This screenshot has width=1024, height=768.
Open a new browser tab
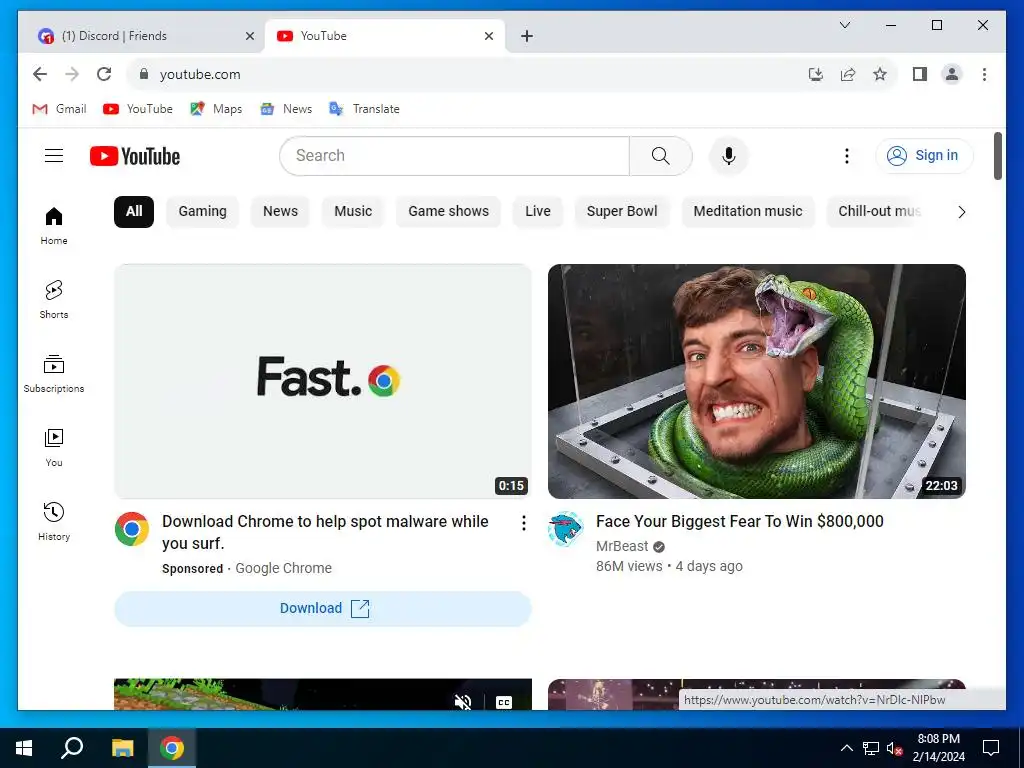[527, 36]
